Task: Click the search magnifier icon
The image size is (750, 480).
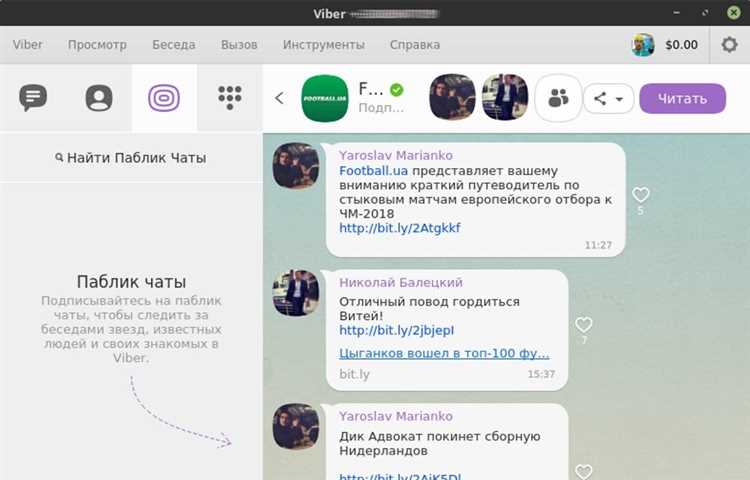Action: tap(59, 157)
